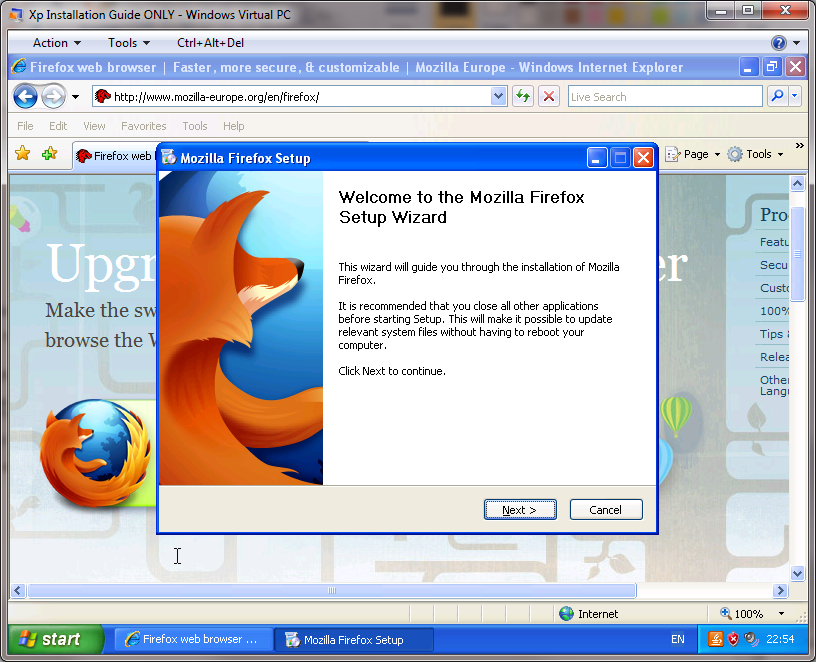Click the vertical scrollbar thumb
The width and height of the screenshot is (816, 662).
click(797, 253)
